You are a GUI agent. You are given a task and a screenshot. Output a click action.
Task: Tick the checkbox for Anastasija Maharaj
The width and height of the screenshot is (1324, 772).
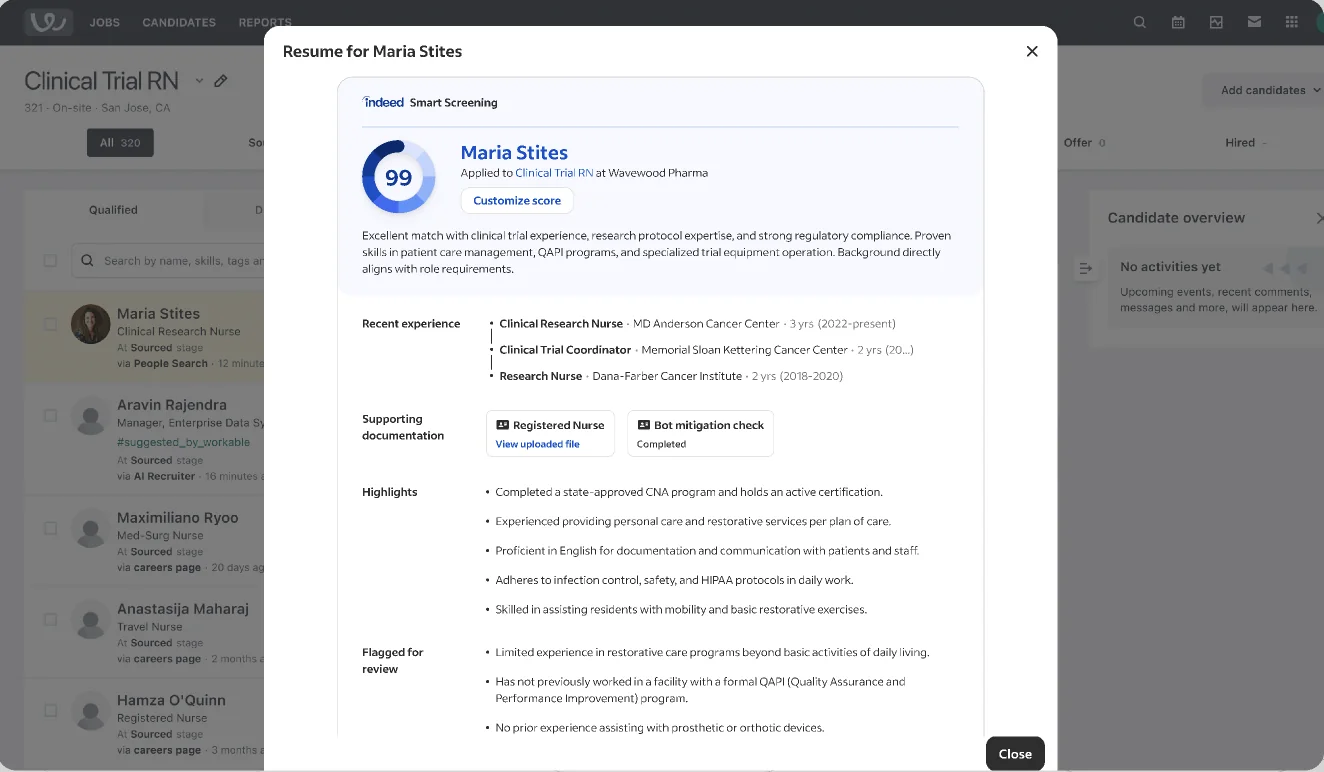pyautogui.click(x=50, y=620)
